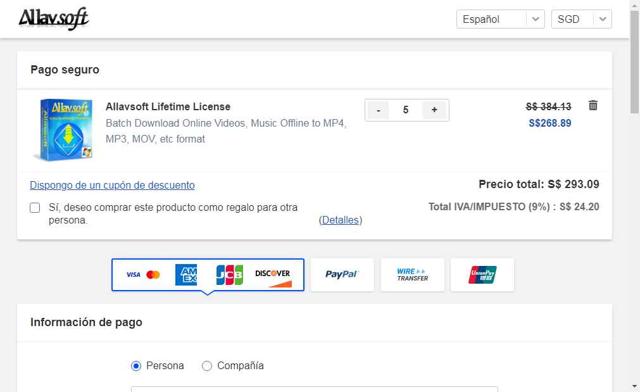640x392 pixels.
Task: Click the discounted price S$268.89
Action: coord(550,123)
